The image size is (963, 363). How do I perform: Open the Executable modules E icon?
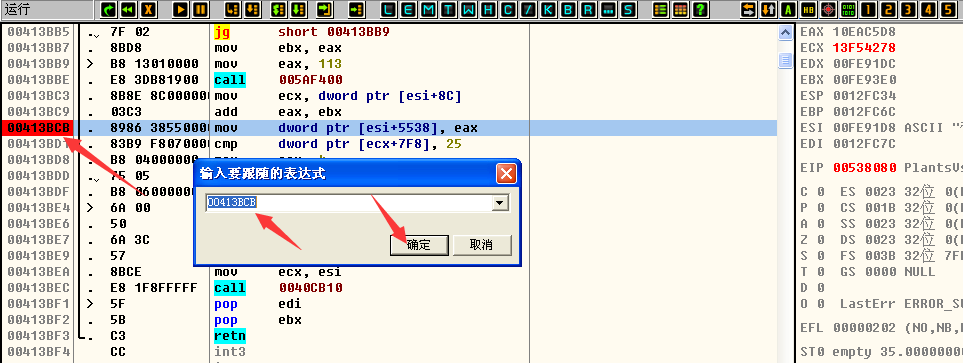tap(409, 9)
